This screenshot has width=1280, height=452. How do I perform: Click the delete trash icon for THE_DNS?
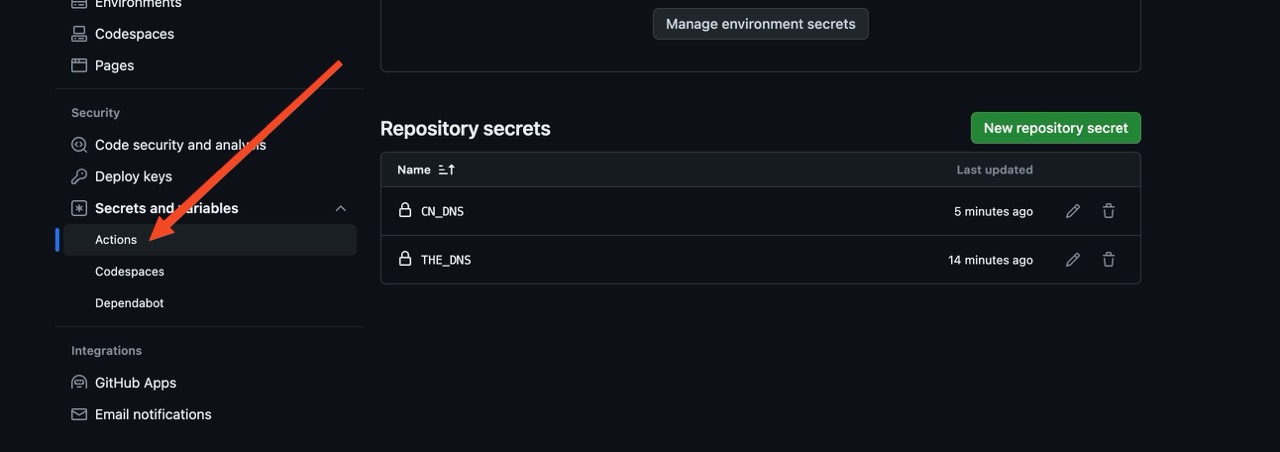tap(1108, 260)
